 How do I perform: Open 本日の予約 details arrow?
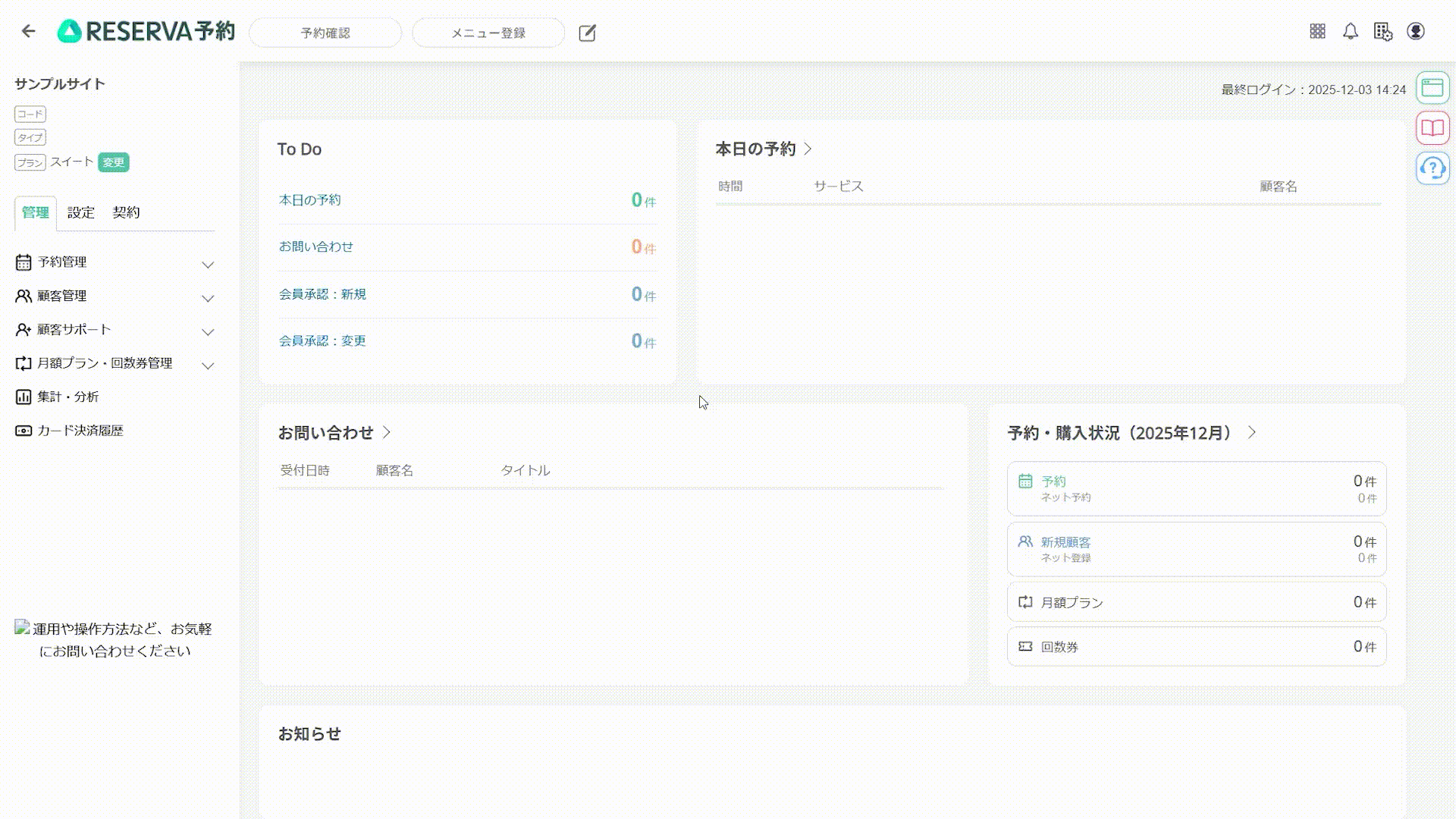(808, 149)
